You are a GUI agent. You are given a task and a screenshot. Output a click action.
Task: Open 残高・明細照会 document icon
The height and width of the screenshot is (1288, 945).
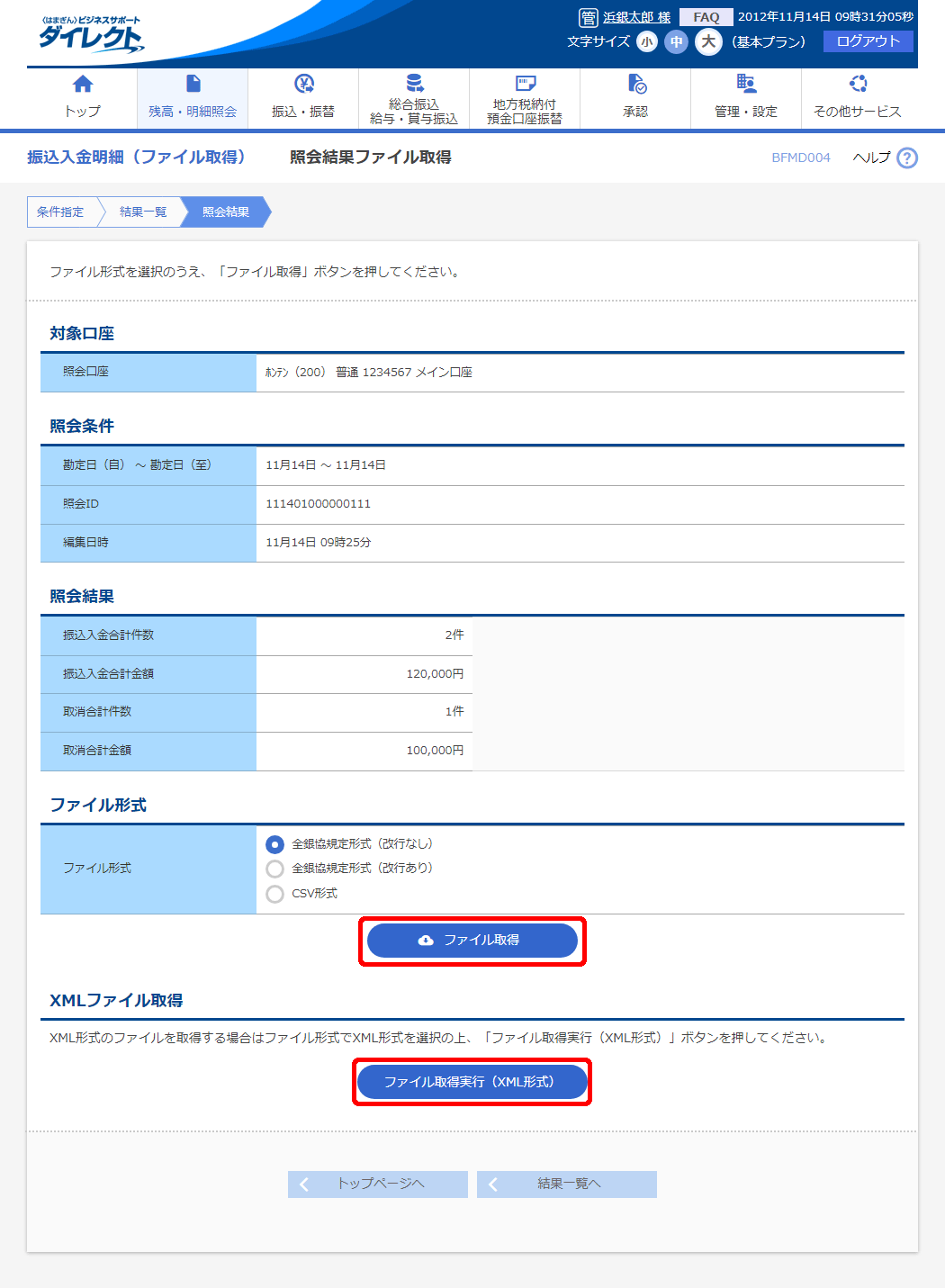tap(193, 85)
